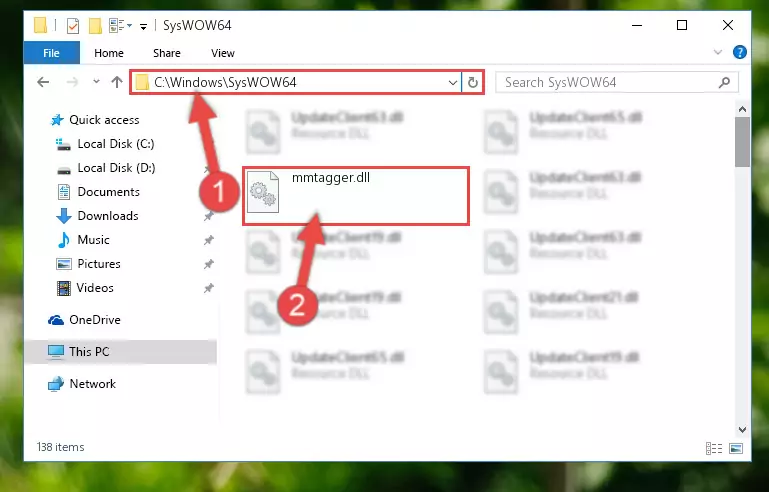Click the address bar path C:\Windows\SysWOW64
The image size is (769, 492).
pos(225,82)
